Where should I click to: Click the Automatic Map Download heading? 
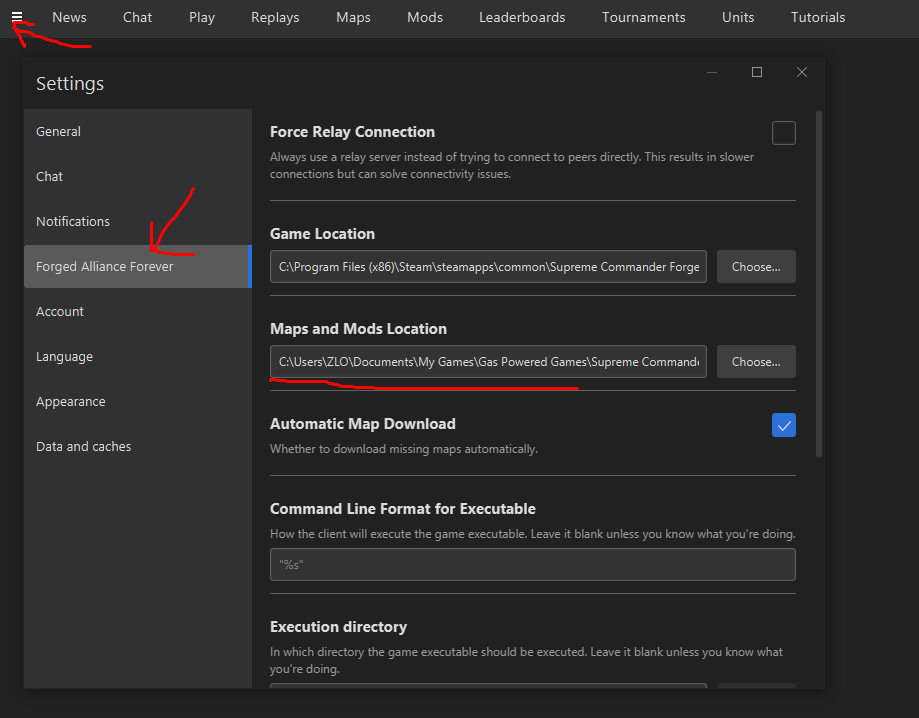point(363,424)
